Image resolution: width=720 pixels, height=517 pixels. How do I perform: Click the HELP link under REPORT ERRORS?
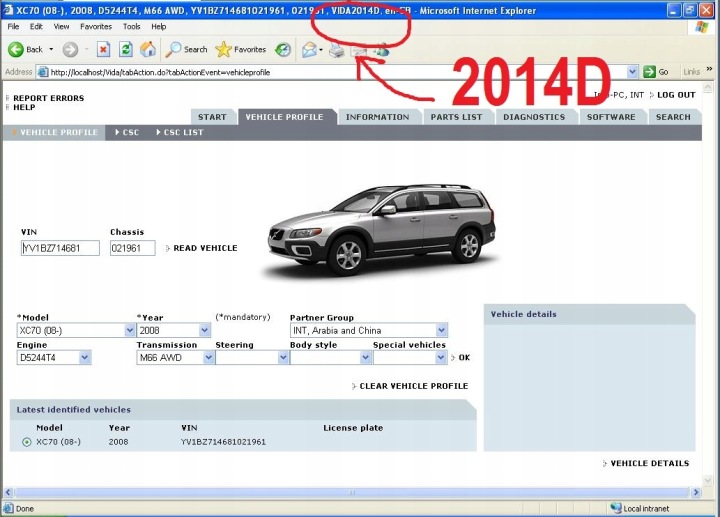(x=24, y=107)
